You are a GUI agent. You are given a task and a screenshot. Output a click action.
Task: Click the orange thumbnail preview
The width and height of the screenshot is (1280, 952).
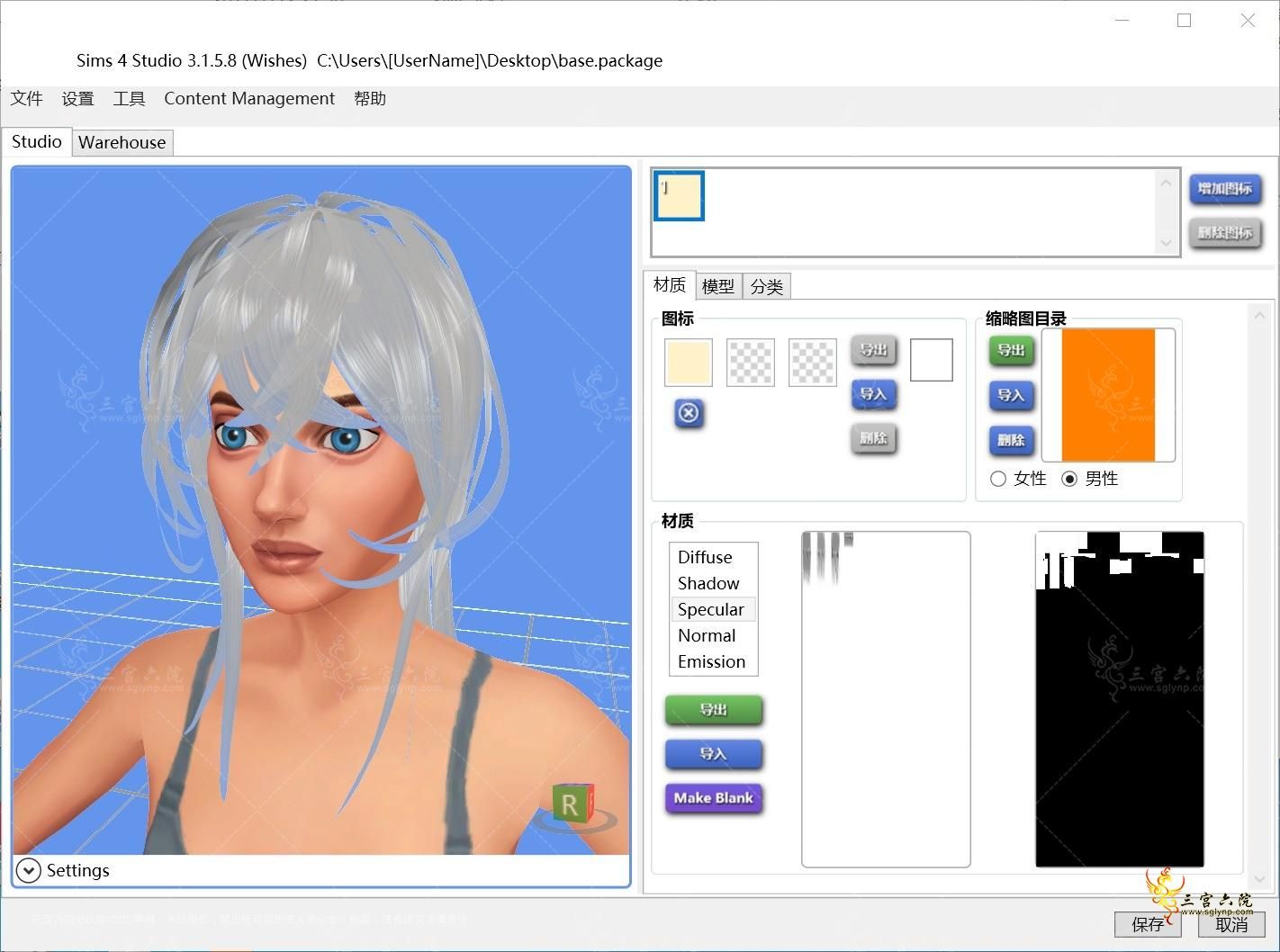pyautogui.click(x=1108, y=395)
